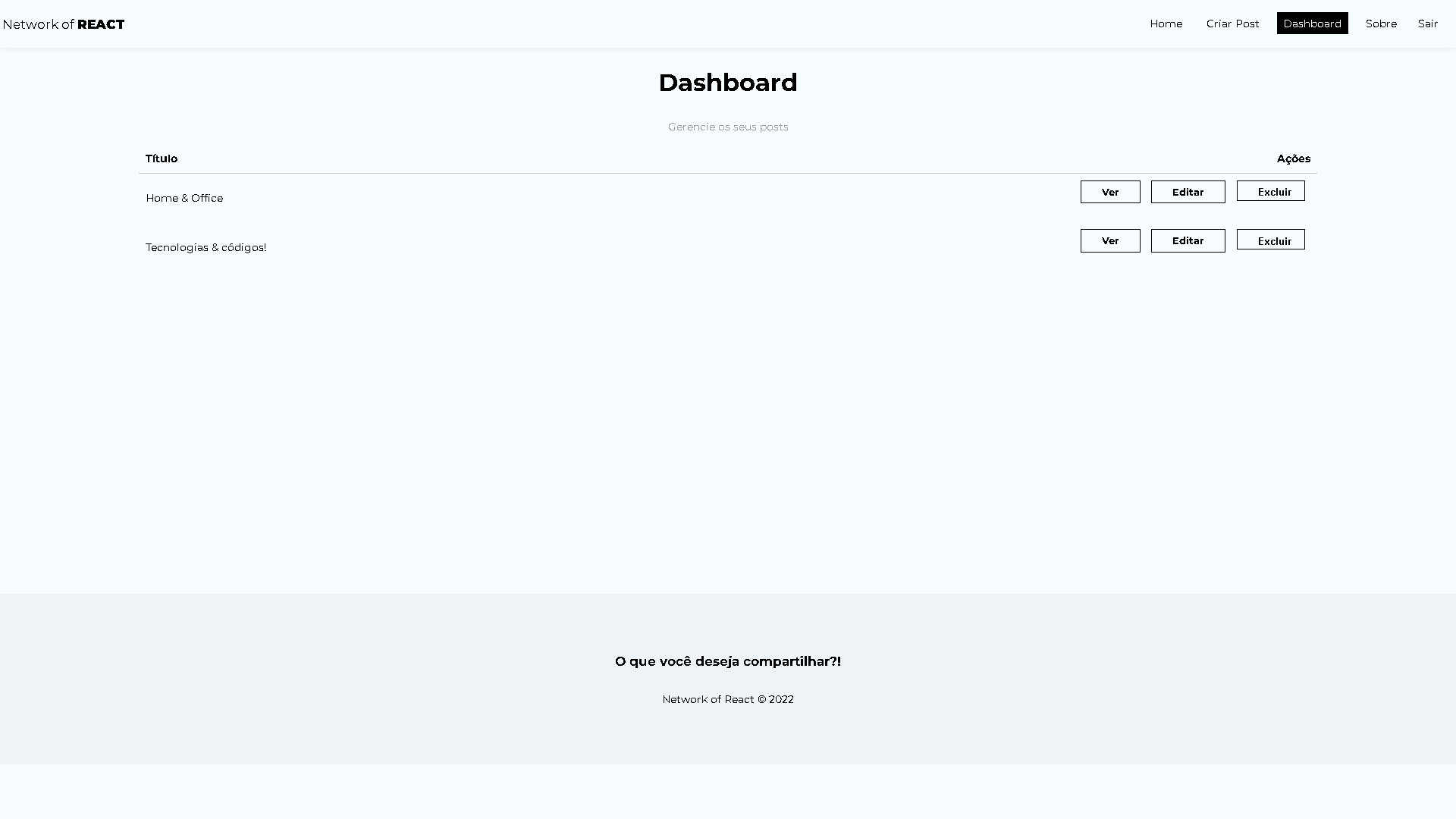Viewport: 1456px width, 819px height.
Task: Click Sair to log out
Action: pyautogui.click(x=1427, y=24)
